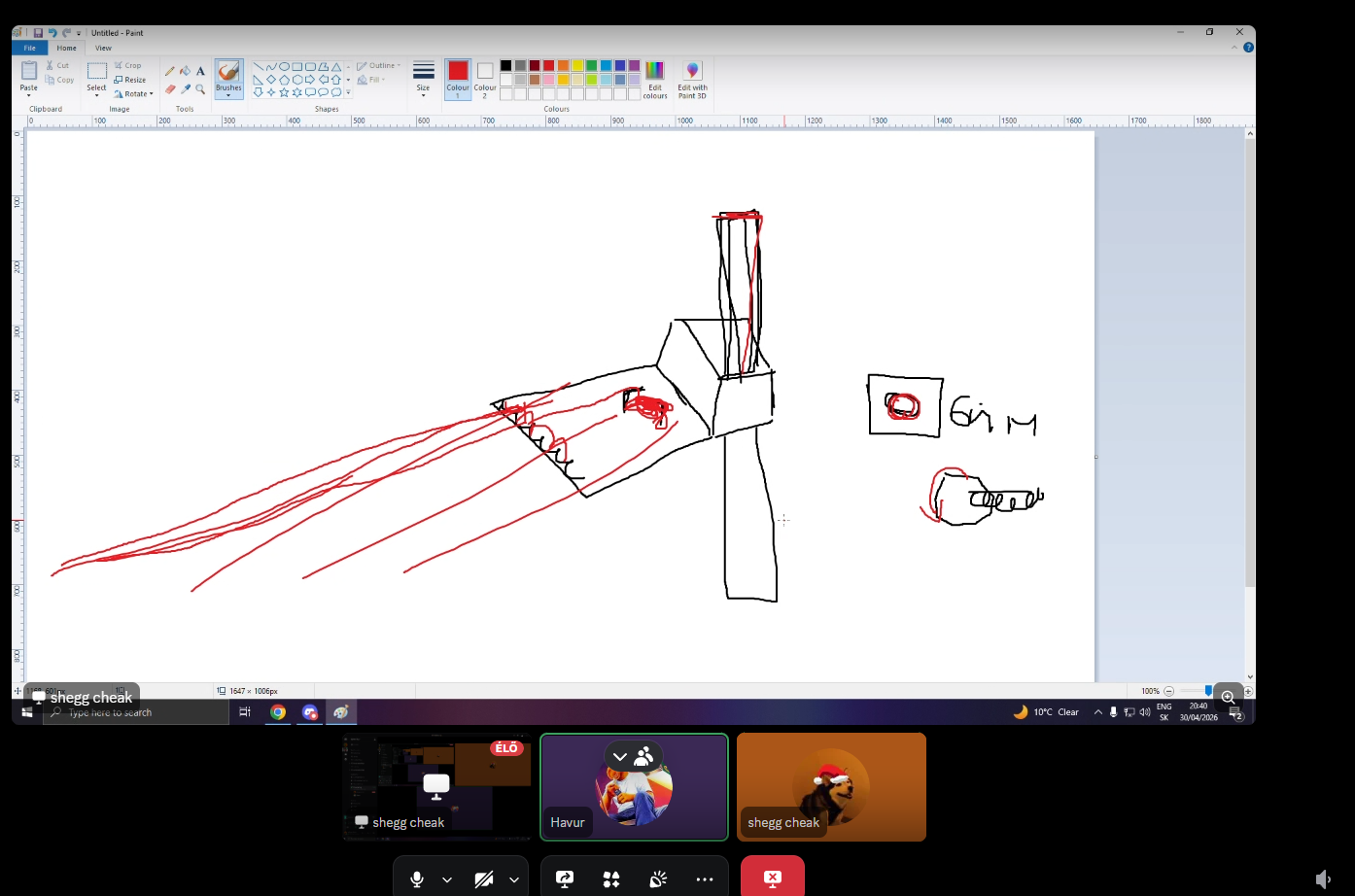1355x896 pixels.
Task: Open camera options chevron in Discord
Action: [514, 879]
